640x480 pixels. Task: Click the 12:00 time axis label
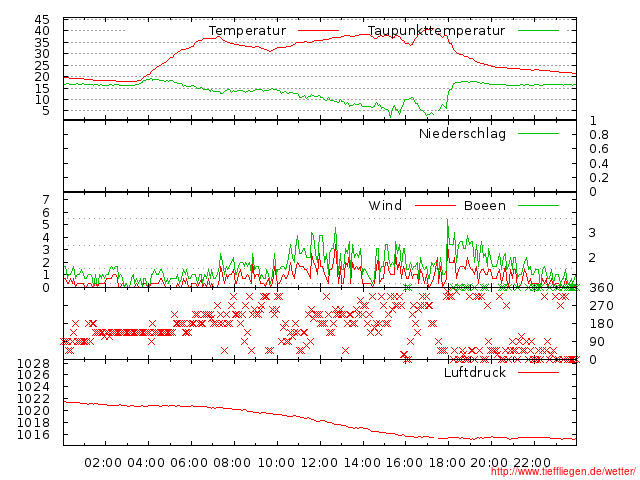(319, 463)
